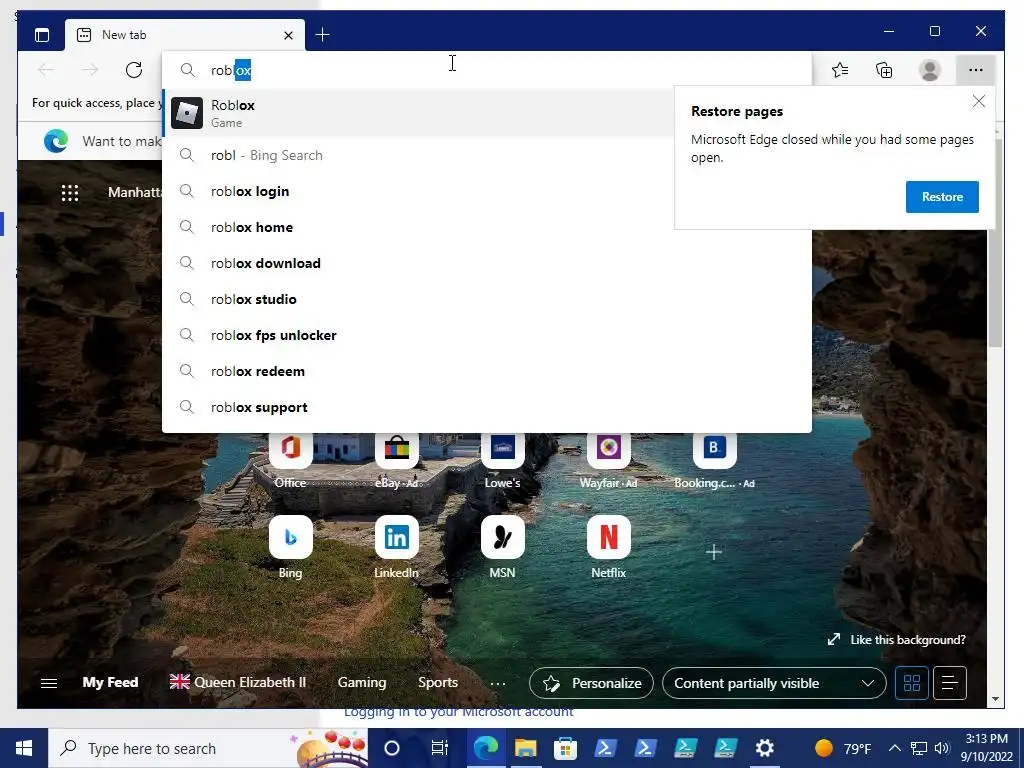Click the page vertical scrollbar
This screenshot has height=768, width=1024.
[x=995, y=242]
